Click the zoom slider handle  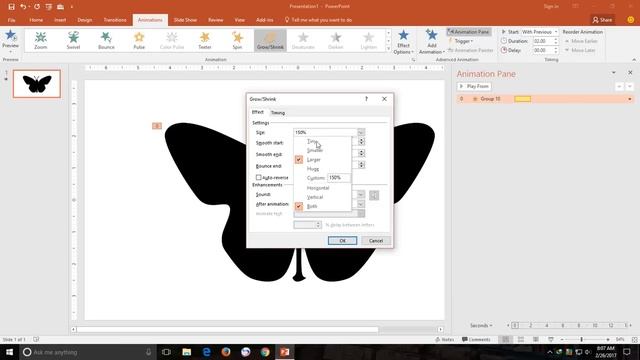tap(581, 339)
